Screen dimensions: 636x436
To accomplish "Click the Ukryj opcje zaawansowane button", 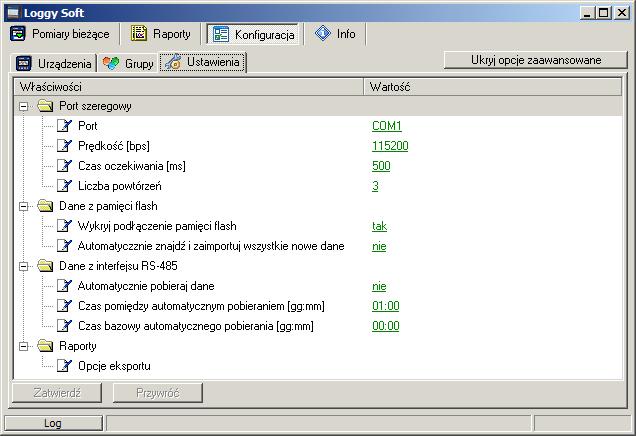I will (x=536, y=60).
